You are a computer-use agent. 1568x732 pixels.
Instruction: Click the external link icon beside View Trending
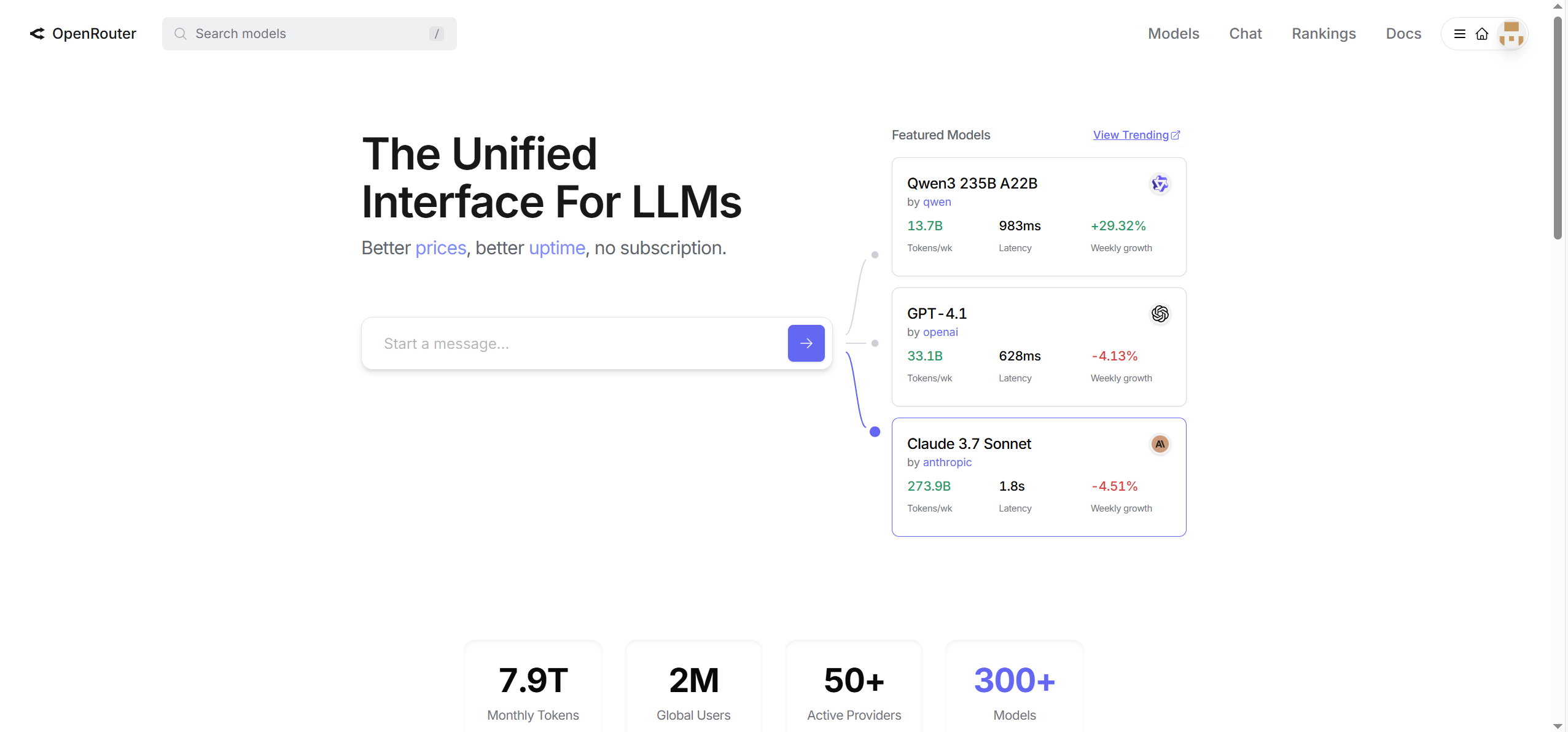(1176, 135)
